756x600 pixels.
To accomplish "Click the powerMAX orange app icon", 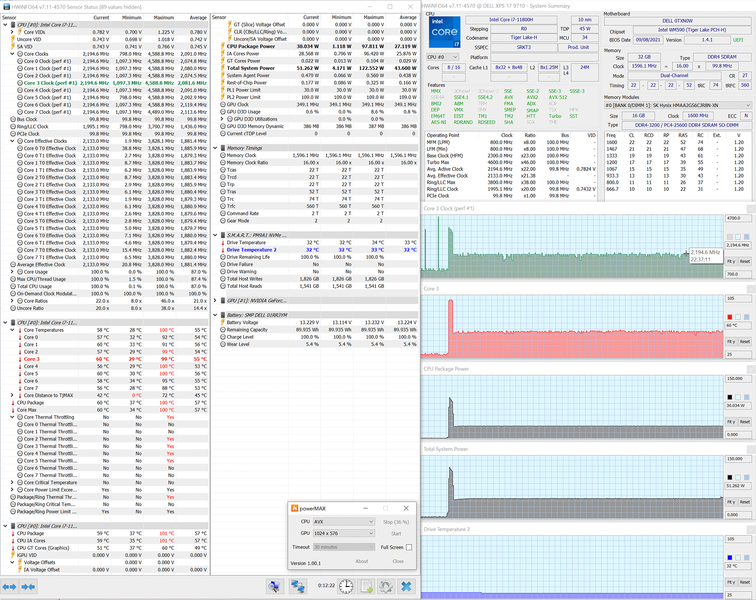I will [295, 508].
